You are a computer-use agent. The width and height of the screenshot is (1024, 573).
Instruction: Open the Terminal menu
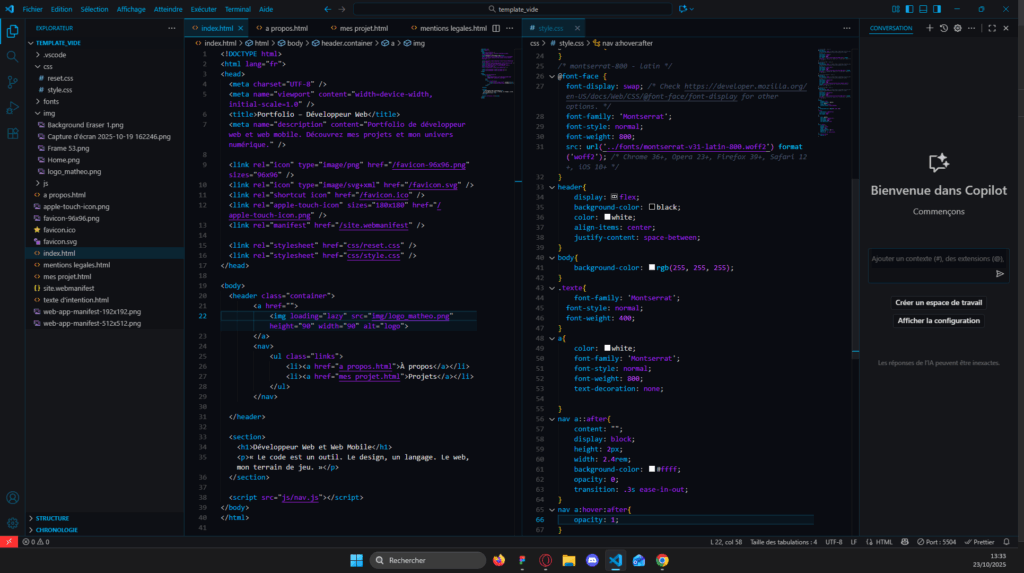(237, 8)
